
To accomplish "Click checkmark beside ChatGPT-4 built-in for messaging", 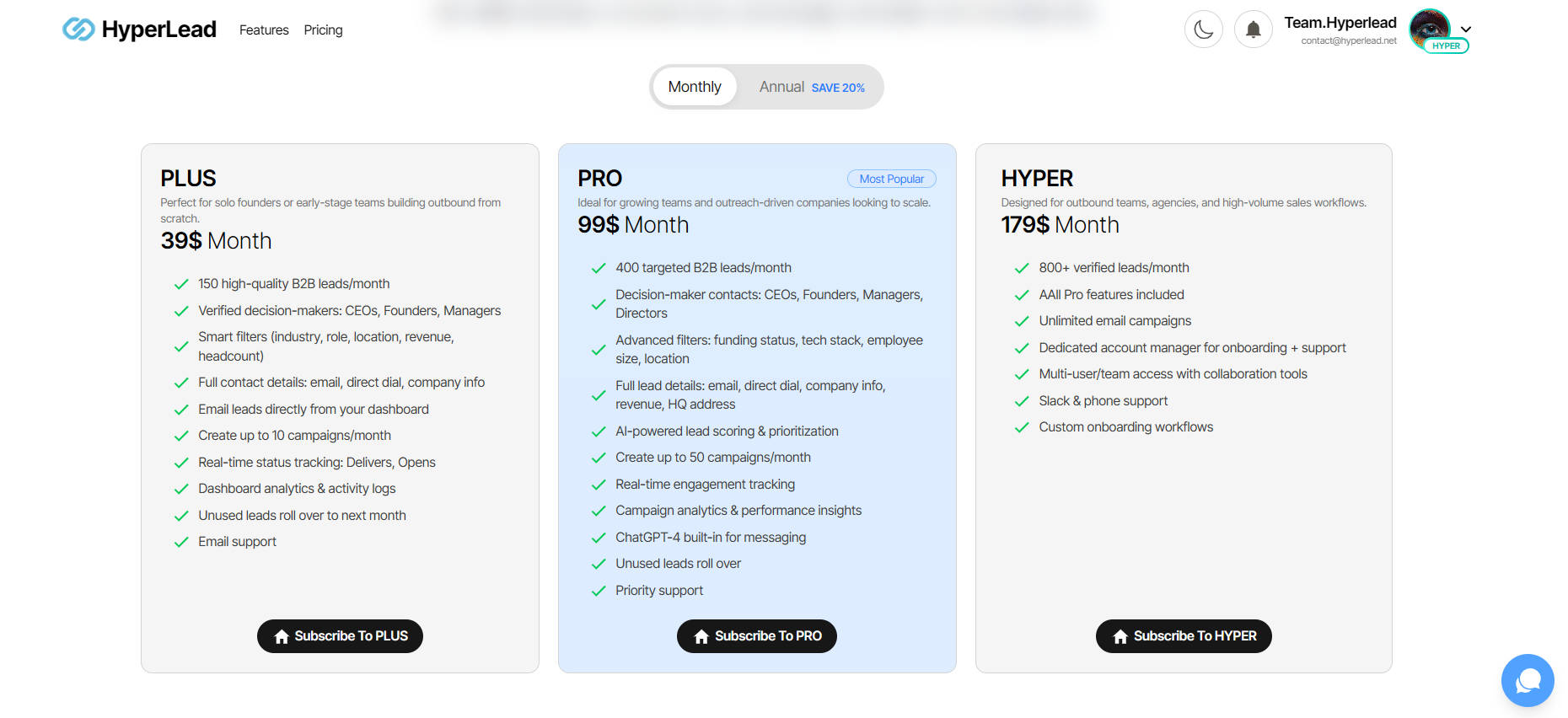I will 599,538.
